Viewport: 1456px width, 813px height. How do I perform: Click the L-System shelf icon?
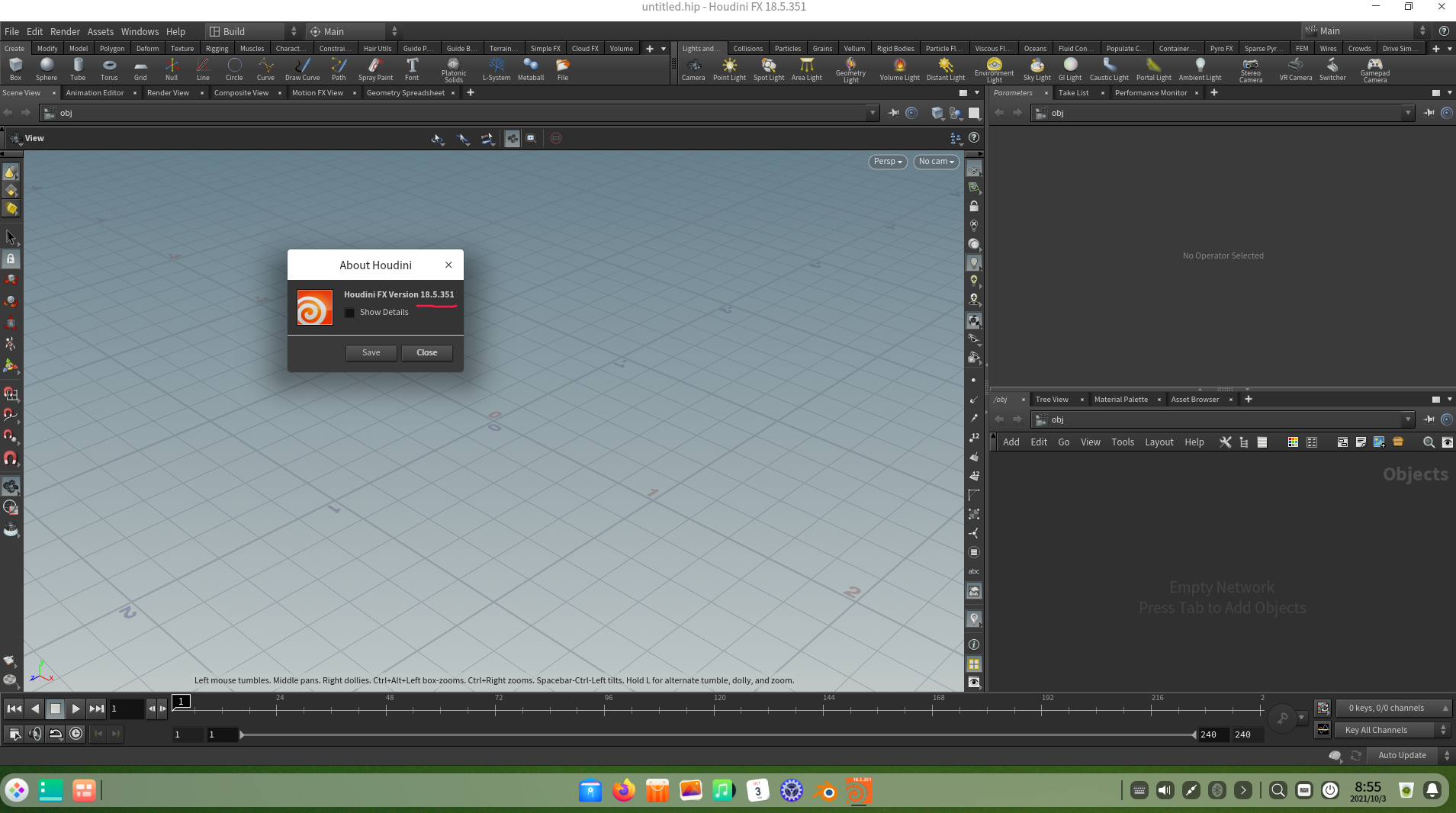(x=497, y=69)
